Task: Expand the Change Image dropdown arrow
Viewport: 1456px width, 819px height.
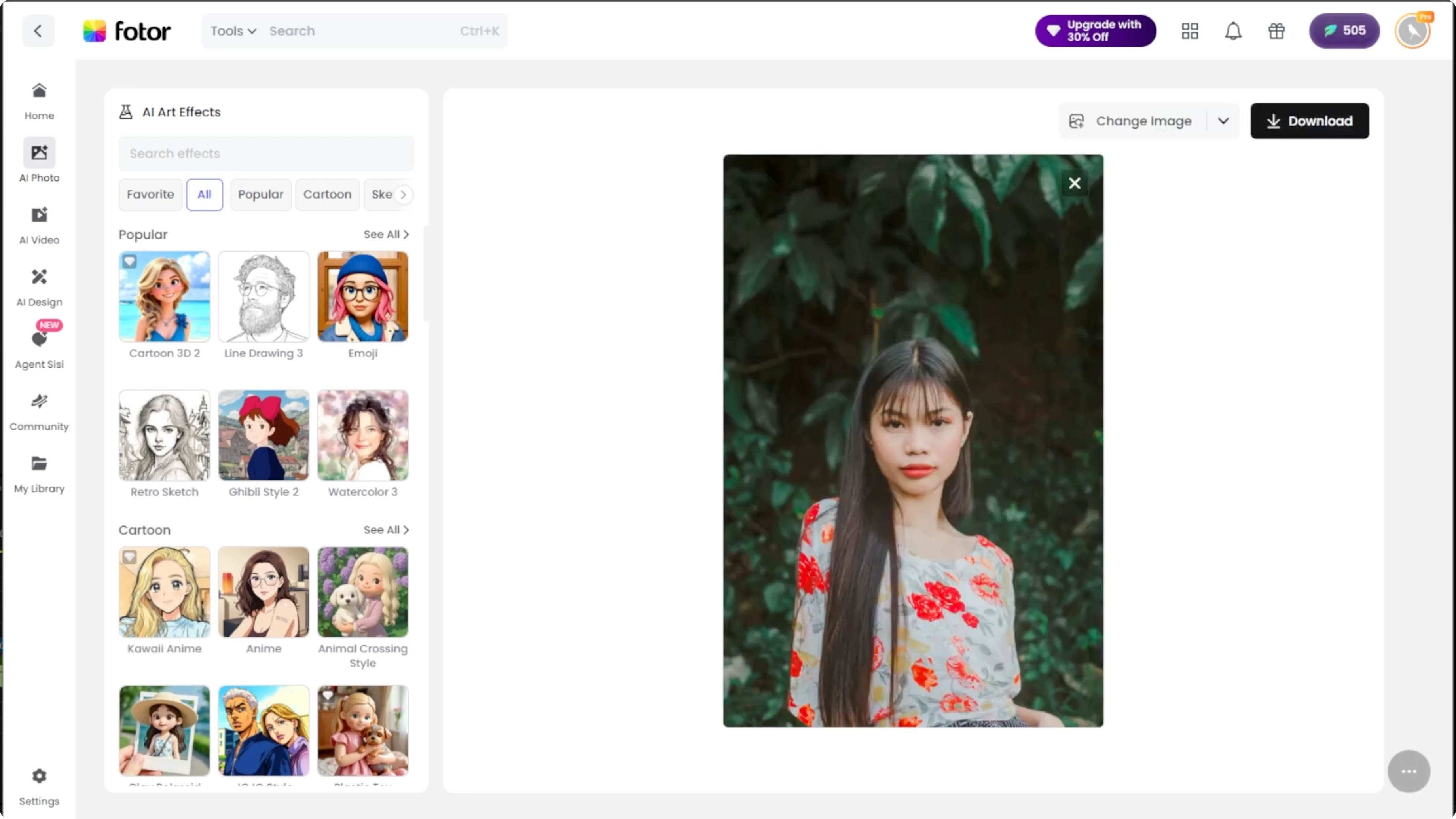Action: click(x=1223, y=121)
